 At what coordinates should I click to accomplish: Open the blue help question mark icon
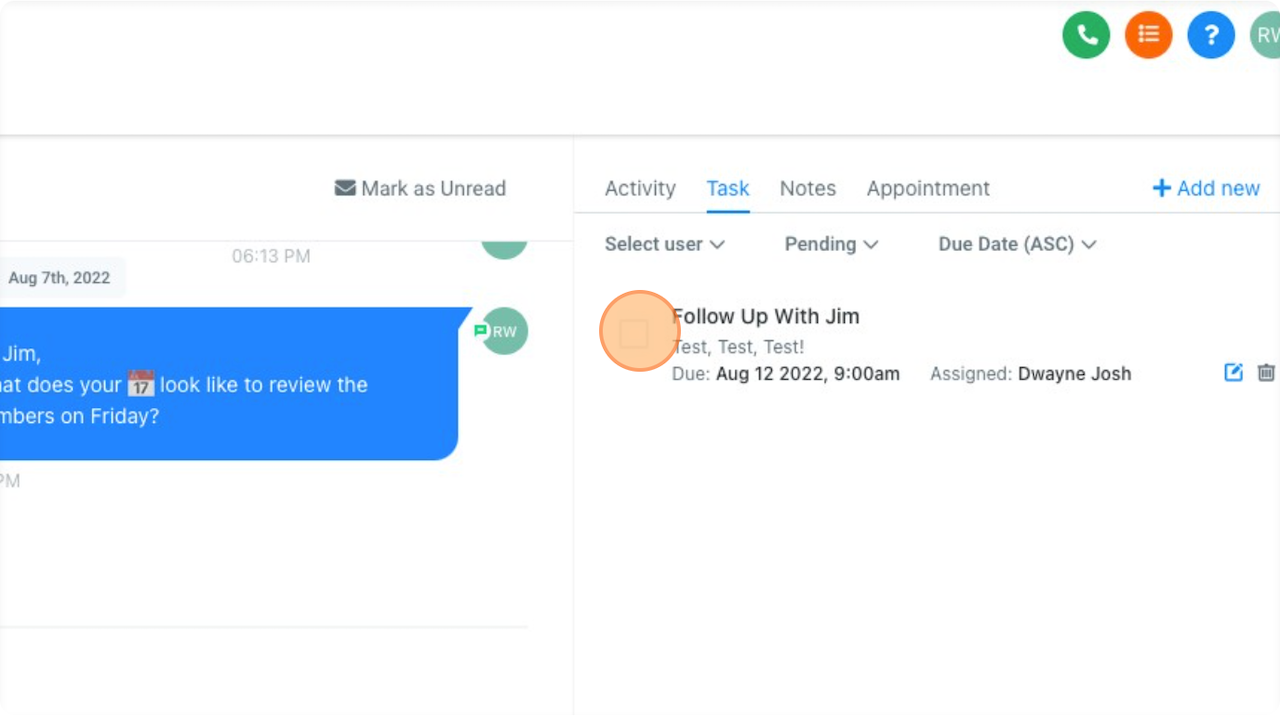click(1211, 35)
